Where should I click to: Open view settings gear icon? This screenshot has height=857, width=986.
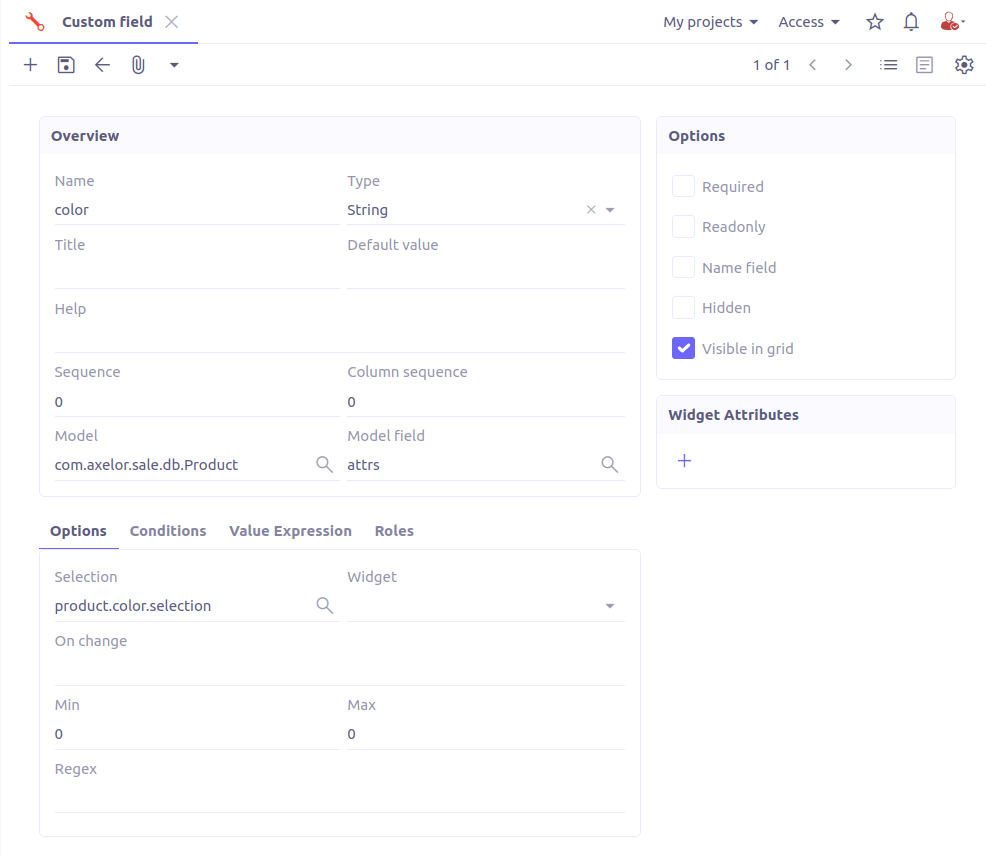coord(963,65)
